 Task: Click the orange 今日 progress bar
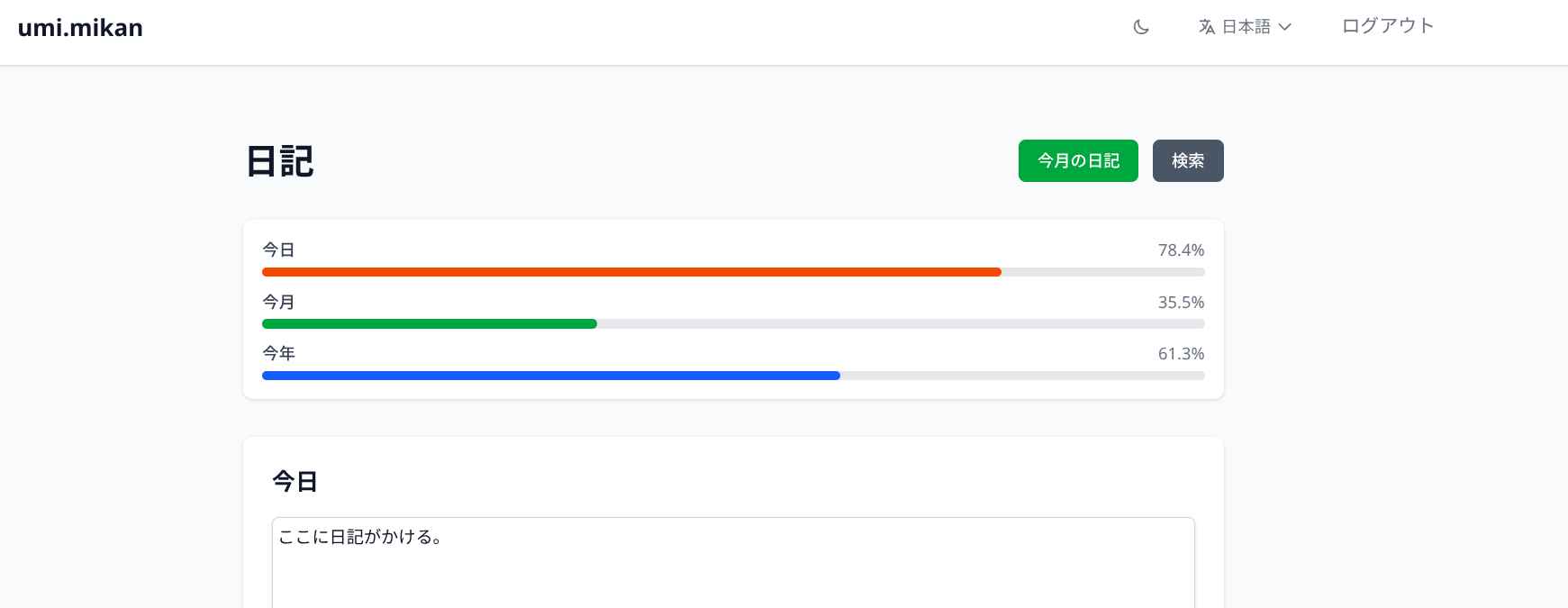[x=631, y=272]
